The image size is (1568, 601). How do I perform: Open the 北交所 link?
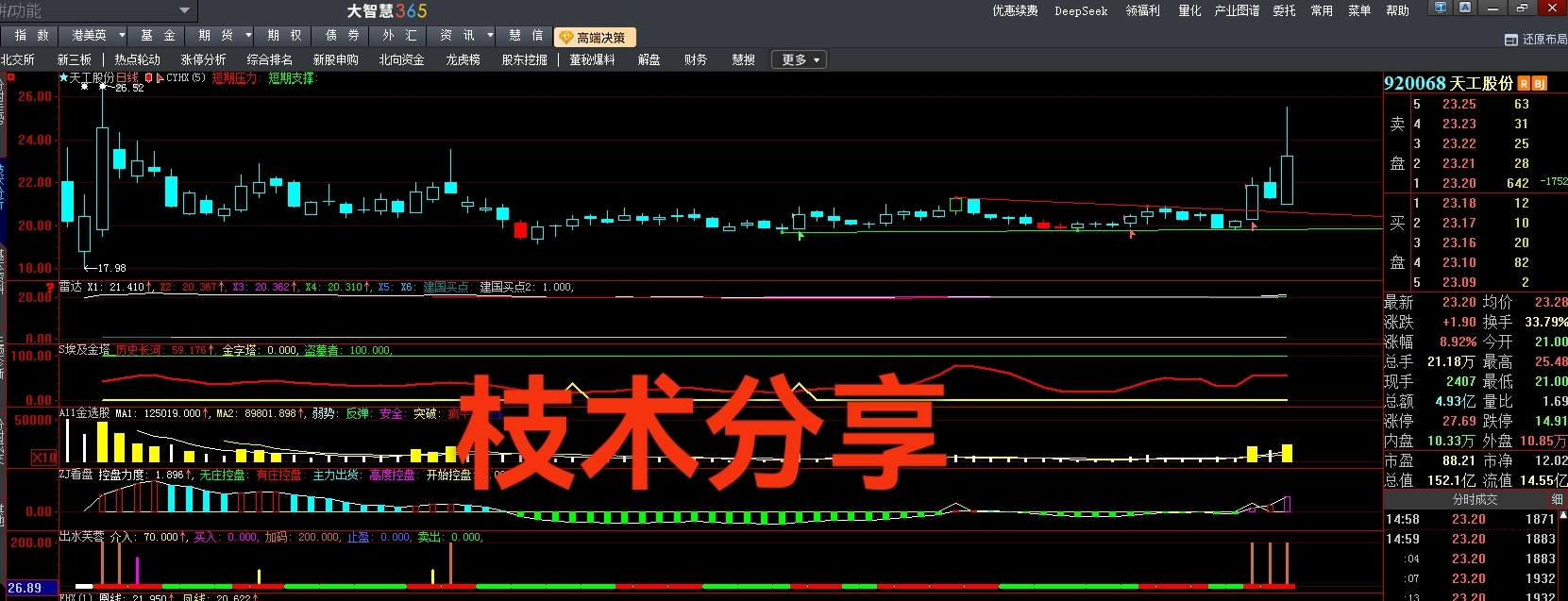tap(18, 59)
